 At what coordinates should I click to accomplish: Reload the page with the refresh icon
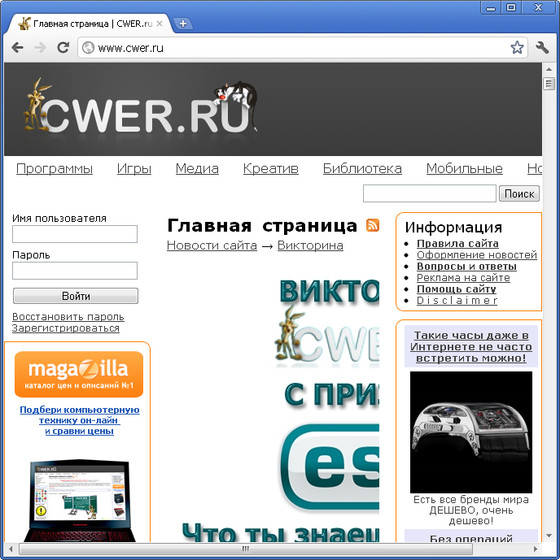point(63,47)
